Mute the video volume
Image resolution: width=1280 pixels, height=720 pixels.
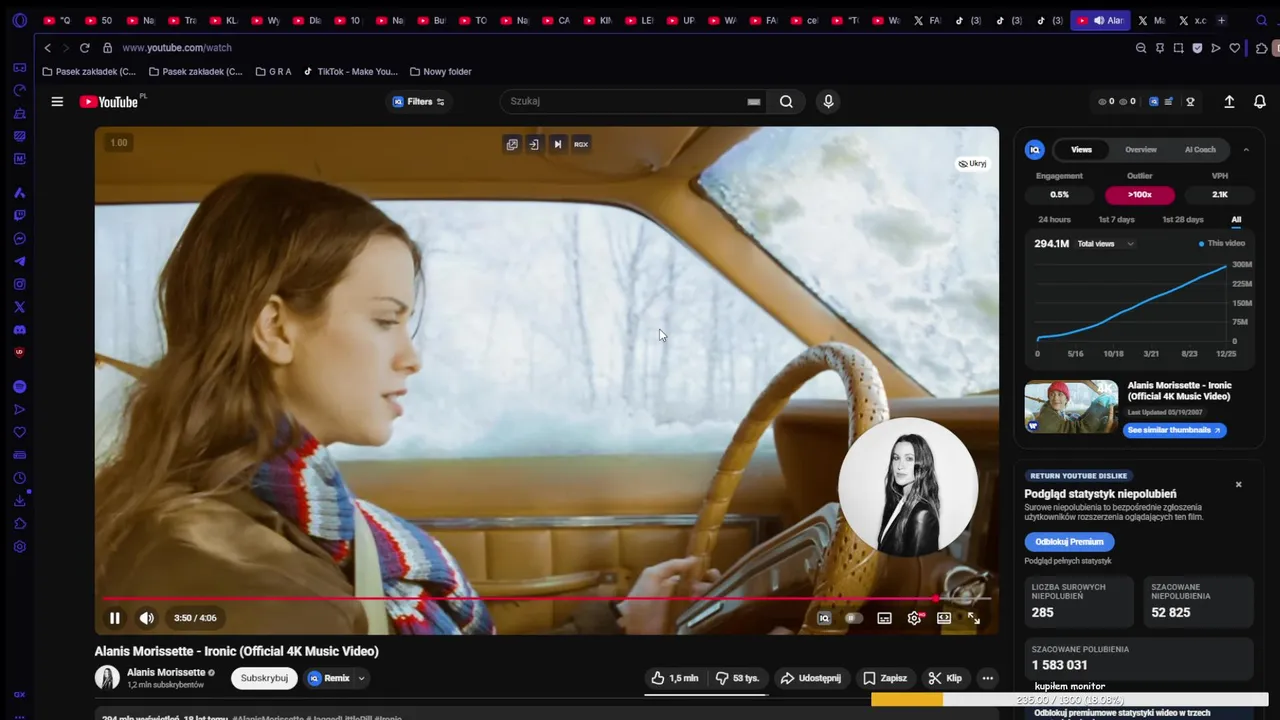[146, 618]
